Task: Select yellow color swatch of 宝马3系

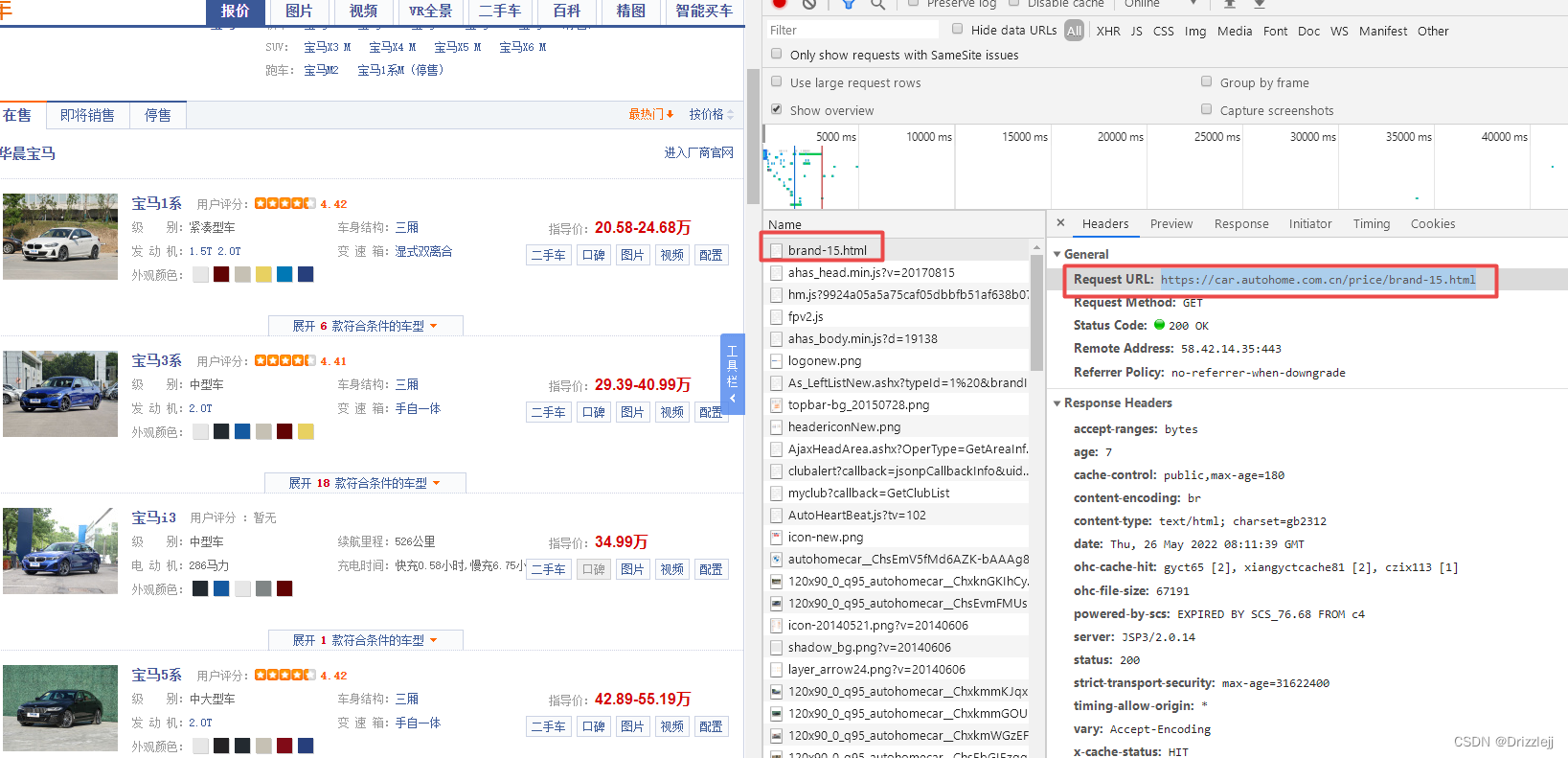Action: tap(306, 431)
